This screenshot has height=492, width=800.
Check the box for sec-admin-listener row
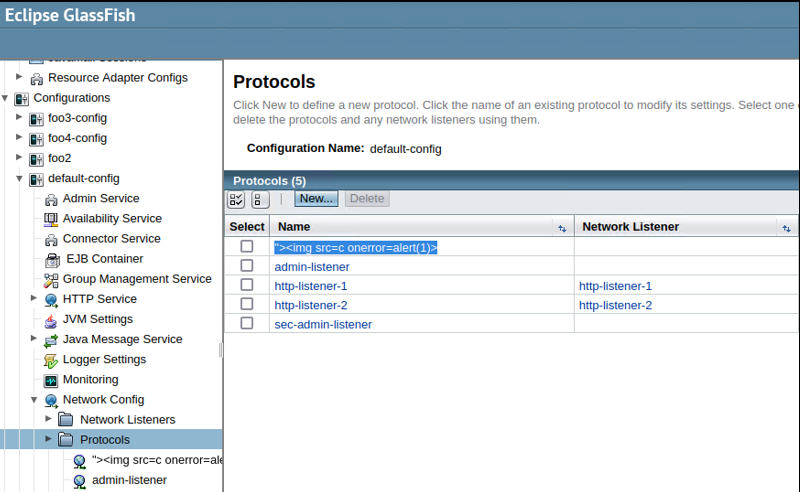[x=247, y=323]
